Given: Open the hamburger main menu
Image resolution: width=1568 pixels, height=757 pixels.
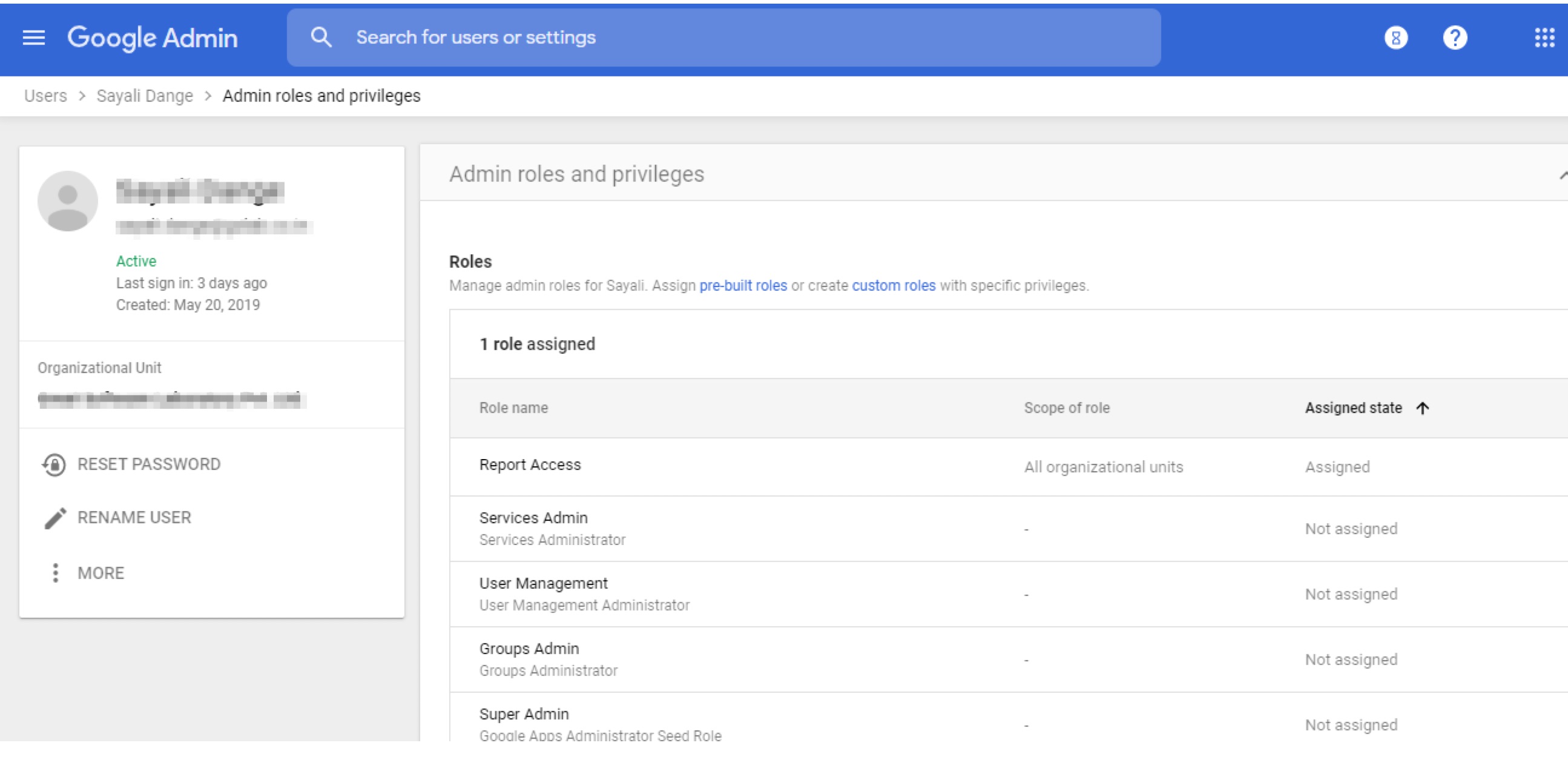Looking at the screenshot, I should click(33, 38).
